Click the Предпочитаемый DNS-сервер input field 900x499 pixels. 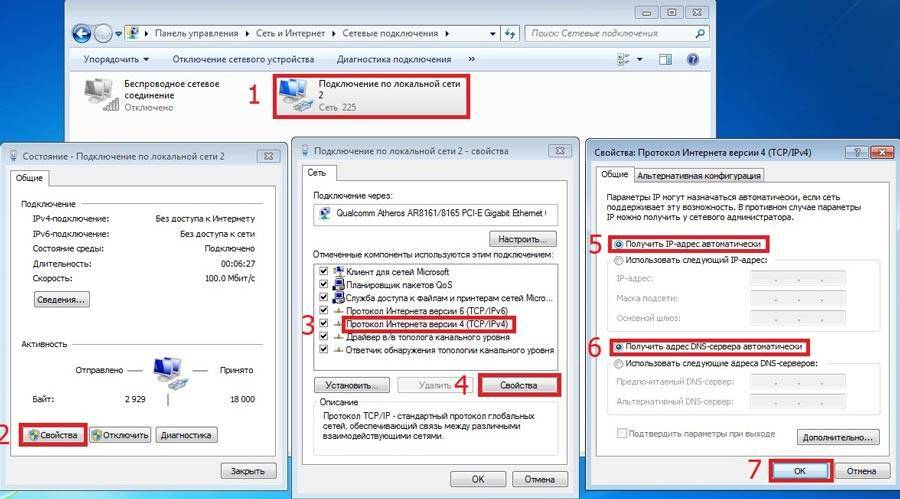(797, 382)
